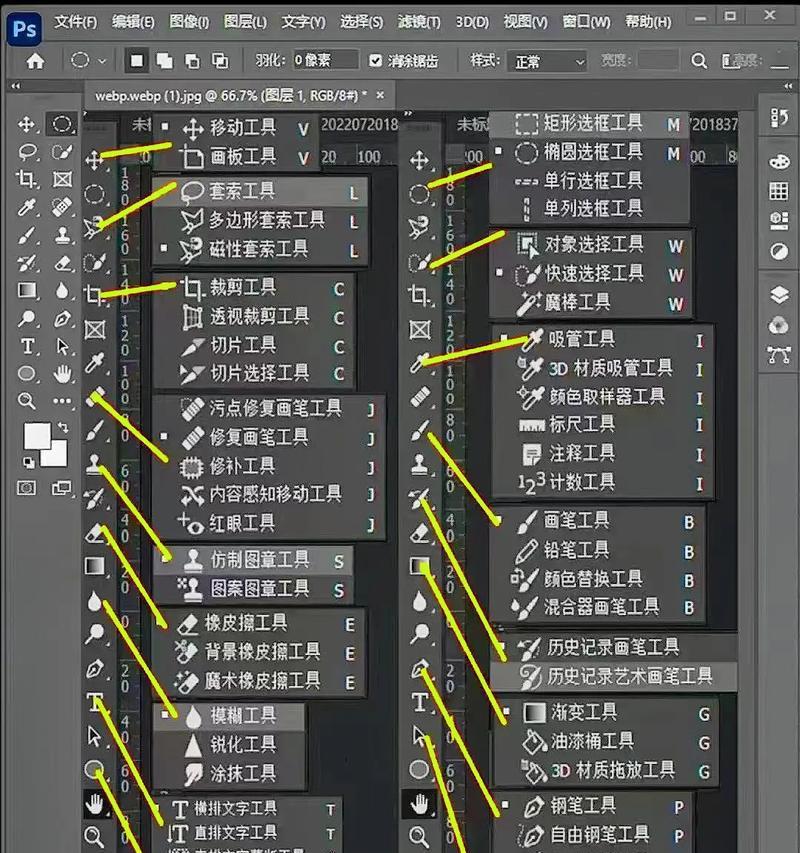Click the 宽度 width input field
The image size is (800, 853).
click(x=658, y=60)
